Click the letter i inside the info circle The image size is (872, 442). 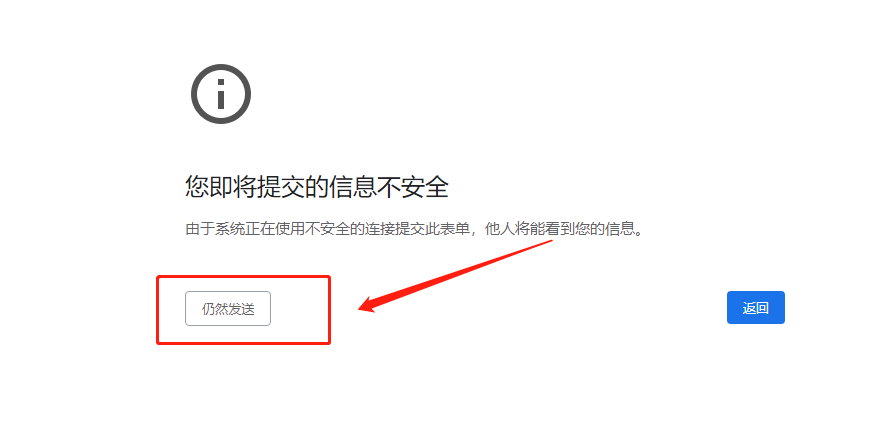point(221,94)
